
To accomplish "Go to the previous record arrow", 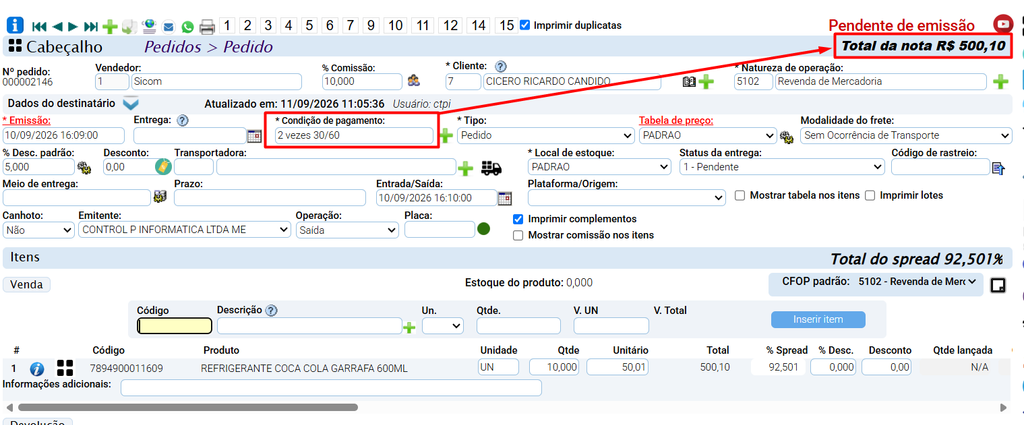I will pos(57,27).
